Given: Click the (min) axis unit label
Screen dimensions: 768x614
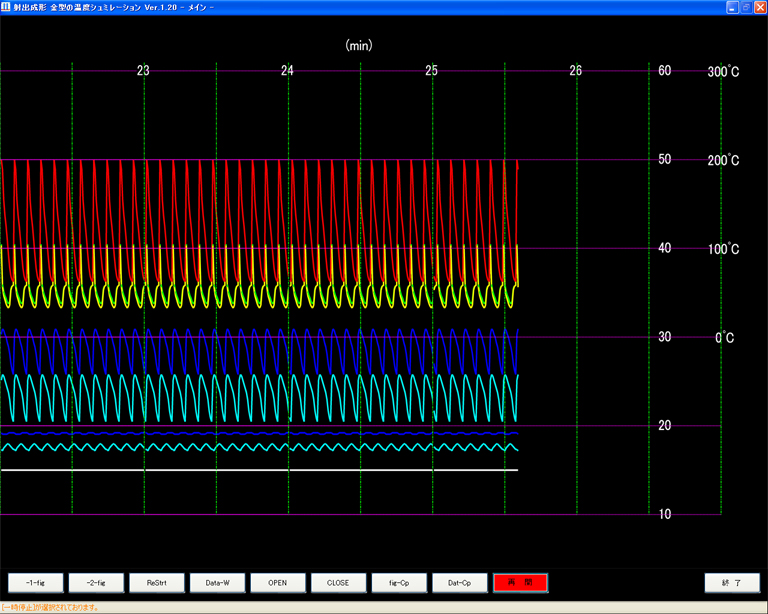Looking at the screenshot, I should pyautogui.click(x=359, y=46).
